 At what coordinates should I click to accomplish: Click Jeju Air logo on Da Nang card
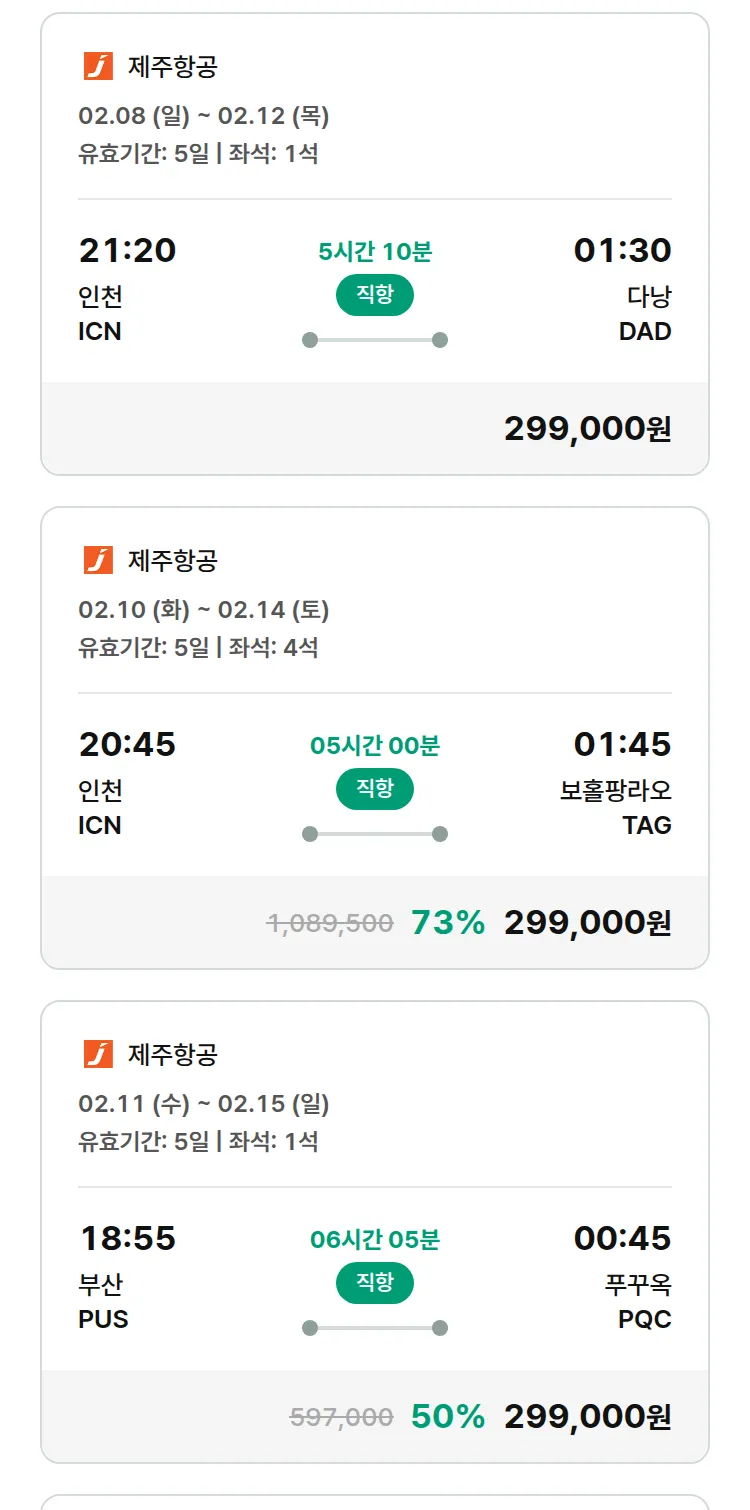(x=98, y=67)
